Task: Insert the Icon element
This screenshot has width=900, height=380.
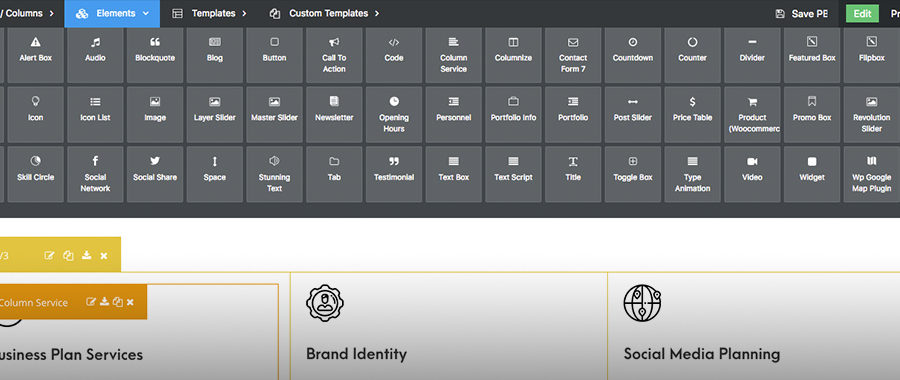Action: [36, 115]
